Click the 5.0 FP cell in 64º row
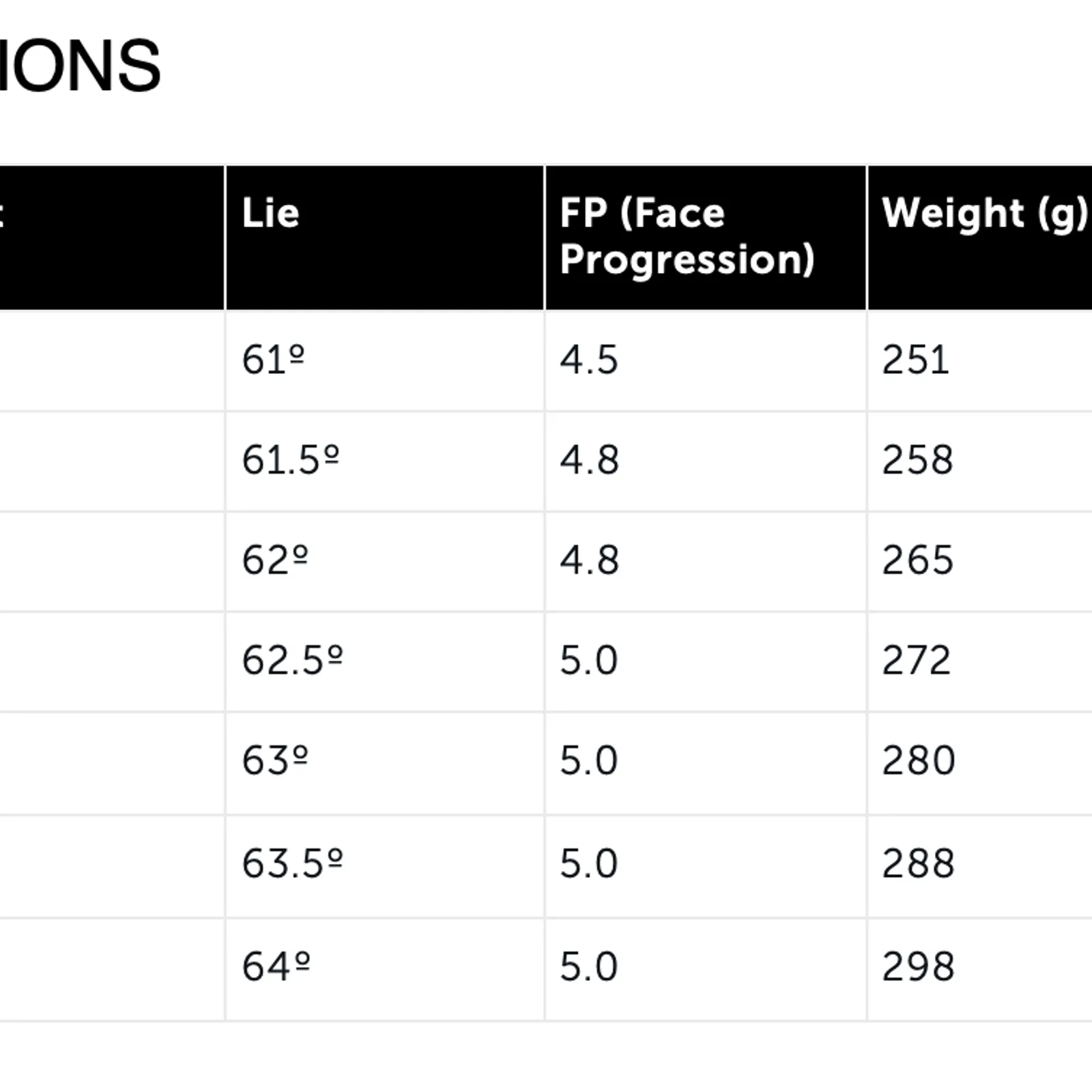The height and width of the screenshot is (1092, 1092). [589, 967]
